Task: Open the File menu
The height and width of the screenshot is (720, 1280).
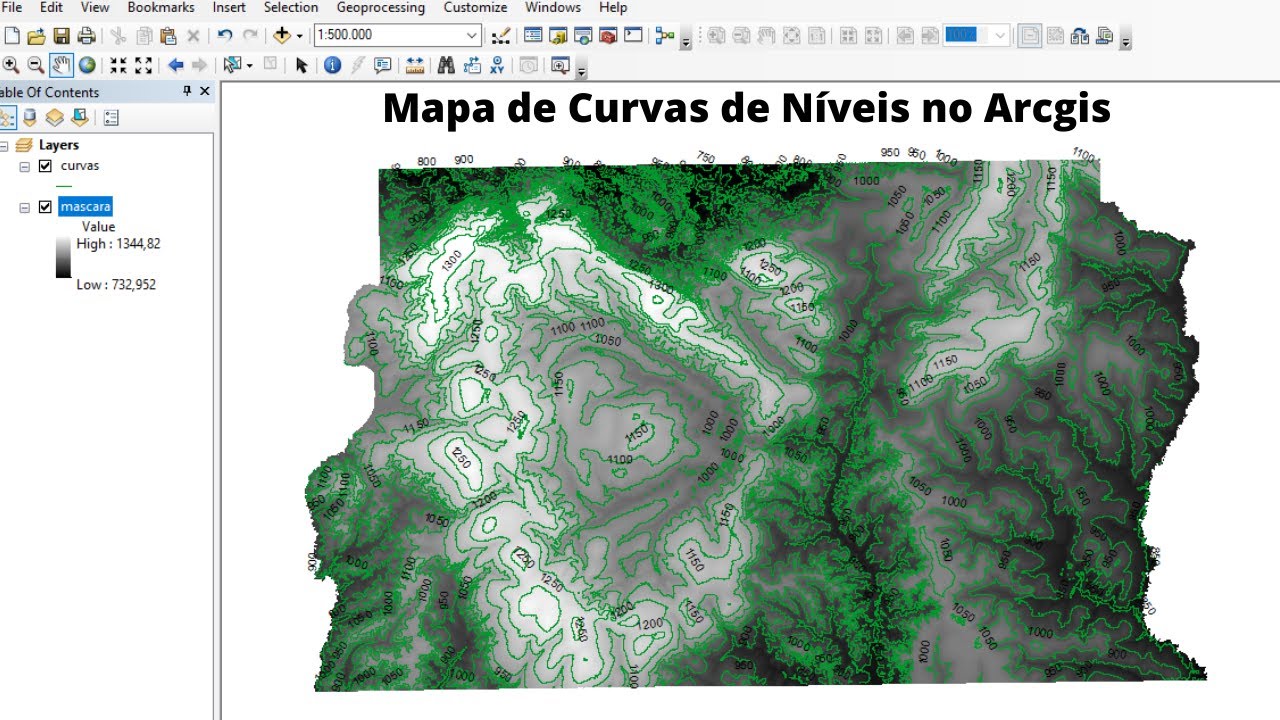Action: click(x=12, y=7)
